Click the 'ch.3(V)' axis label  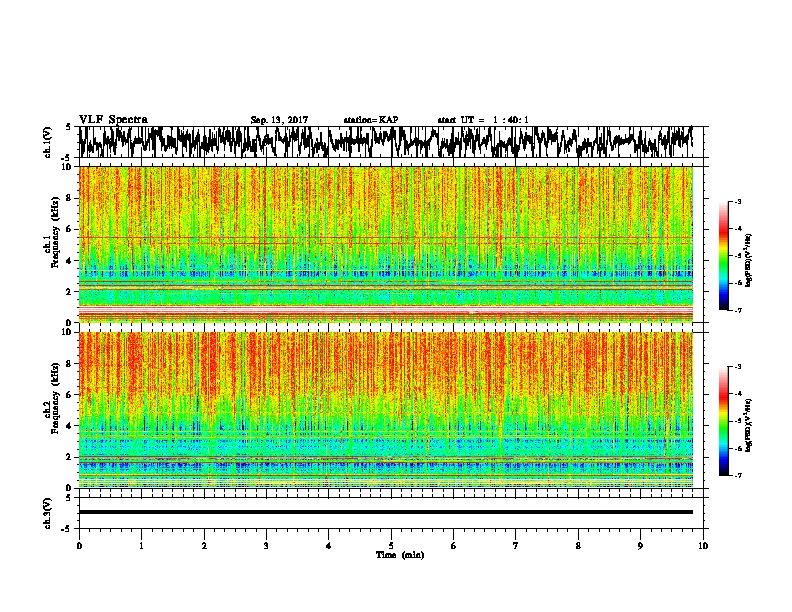point(48,513)
